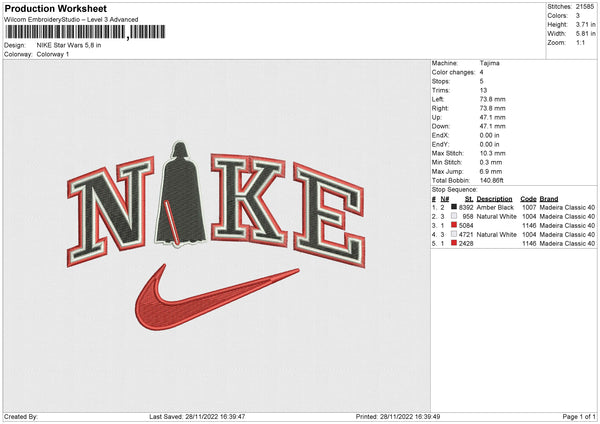The image size is (600, 424).
Task: Click the Natural White 4721 swatch
Action: click(x=455, y=234)
